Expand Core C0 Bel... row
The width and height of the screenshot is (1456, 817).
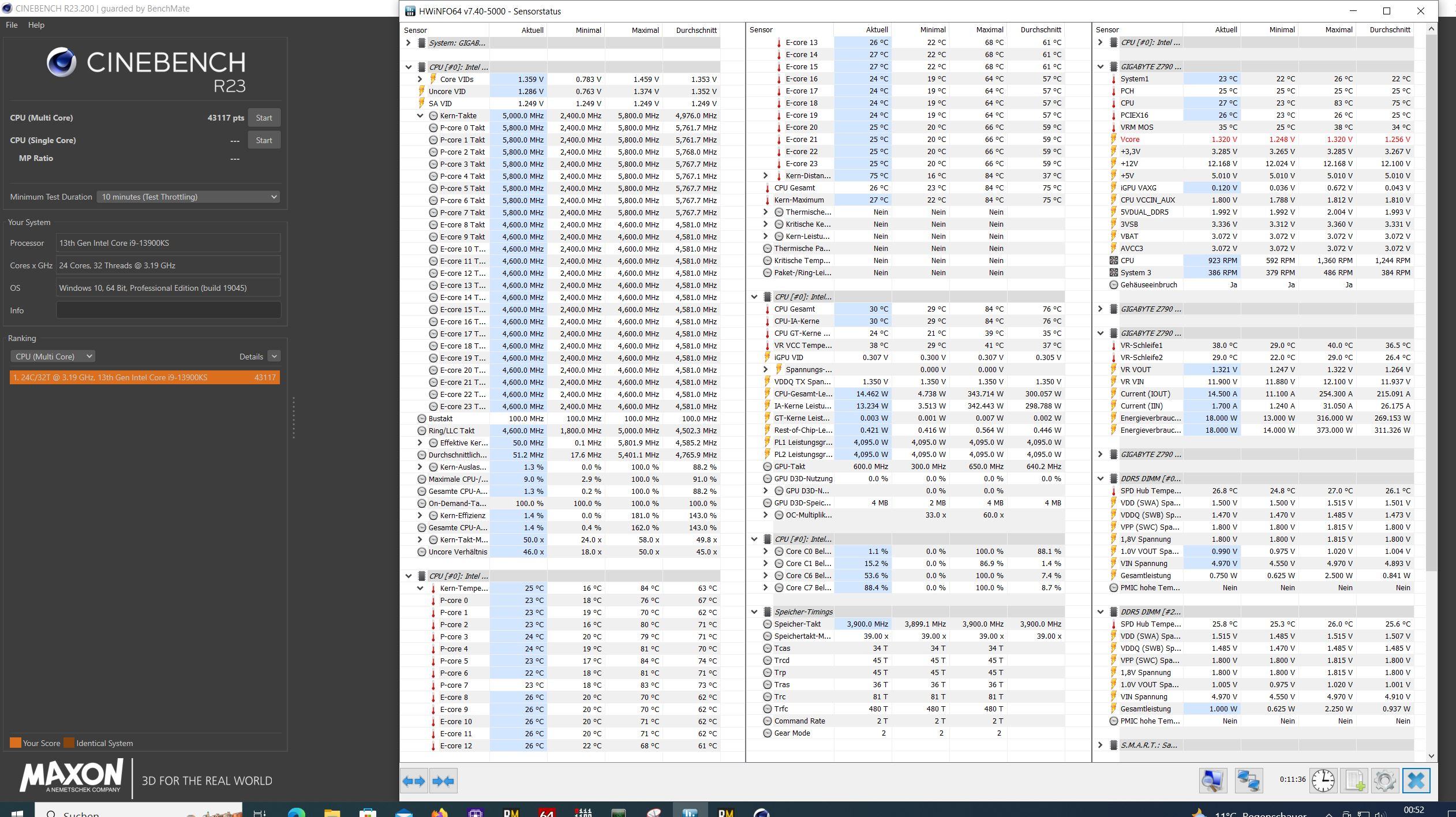[766, 551]
